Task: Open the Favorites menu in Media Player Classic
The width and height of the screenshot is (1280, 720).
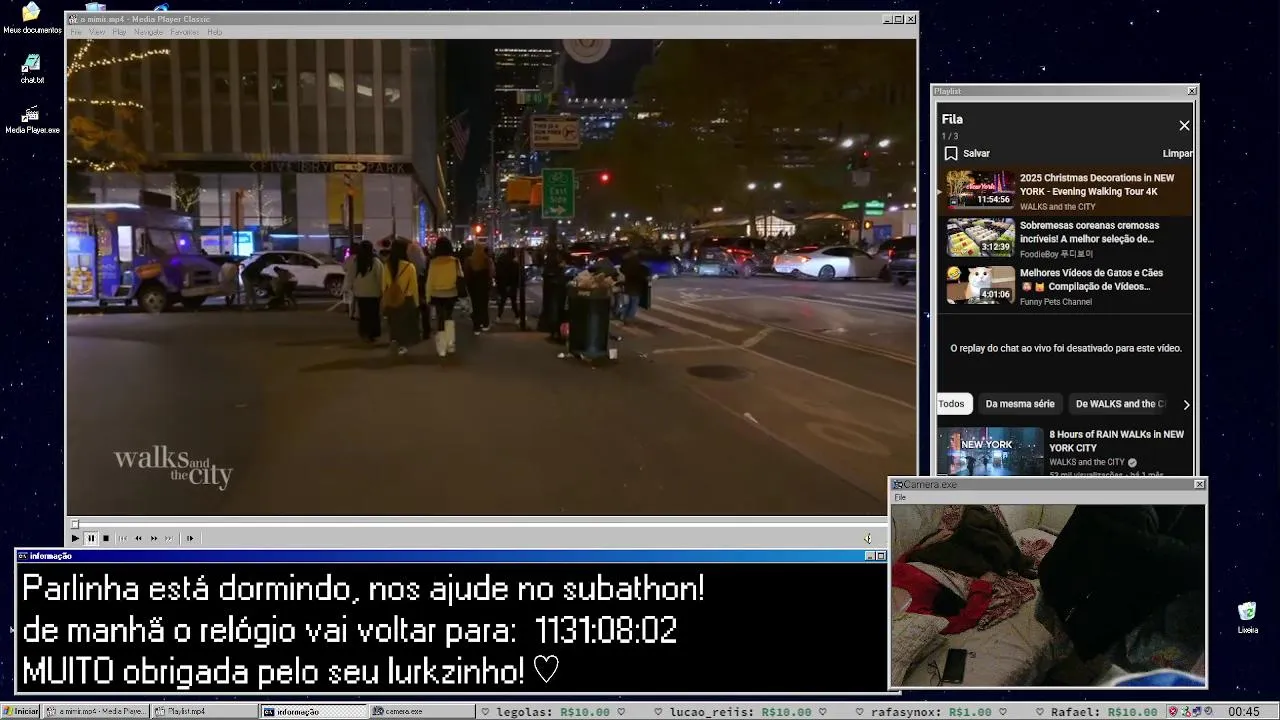Action: (x=184, y=32)
